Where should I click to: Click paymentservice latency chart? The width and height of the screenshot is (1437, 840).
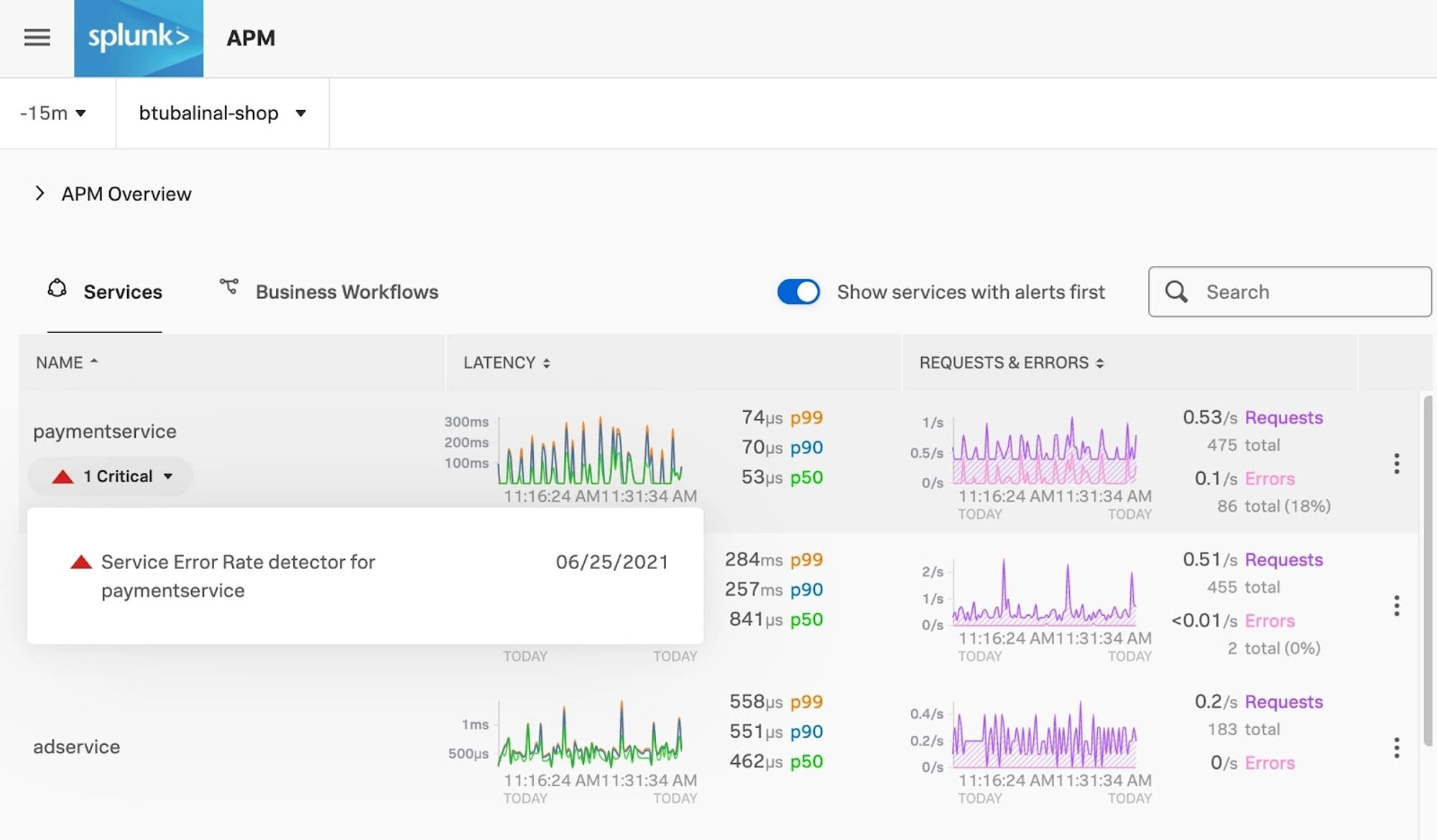coord(590,450)
